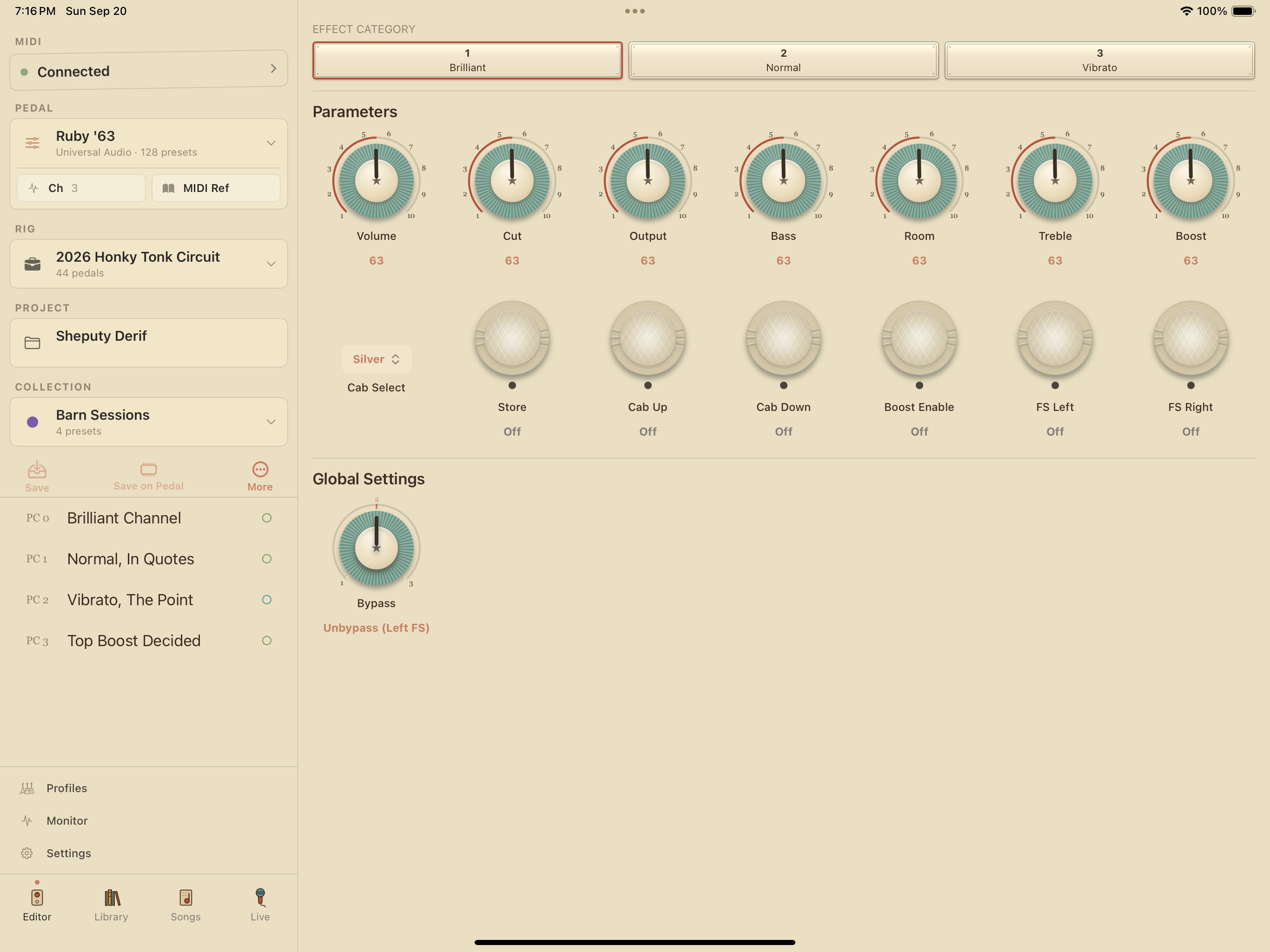Toggle the FS Right button
Screen dimensions: 1270x952
pyautogui.click(x=1191, y=339)
